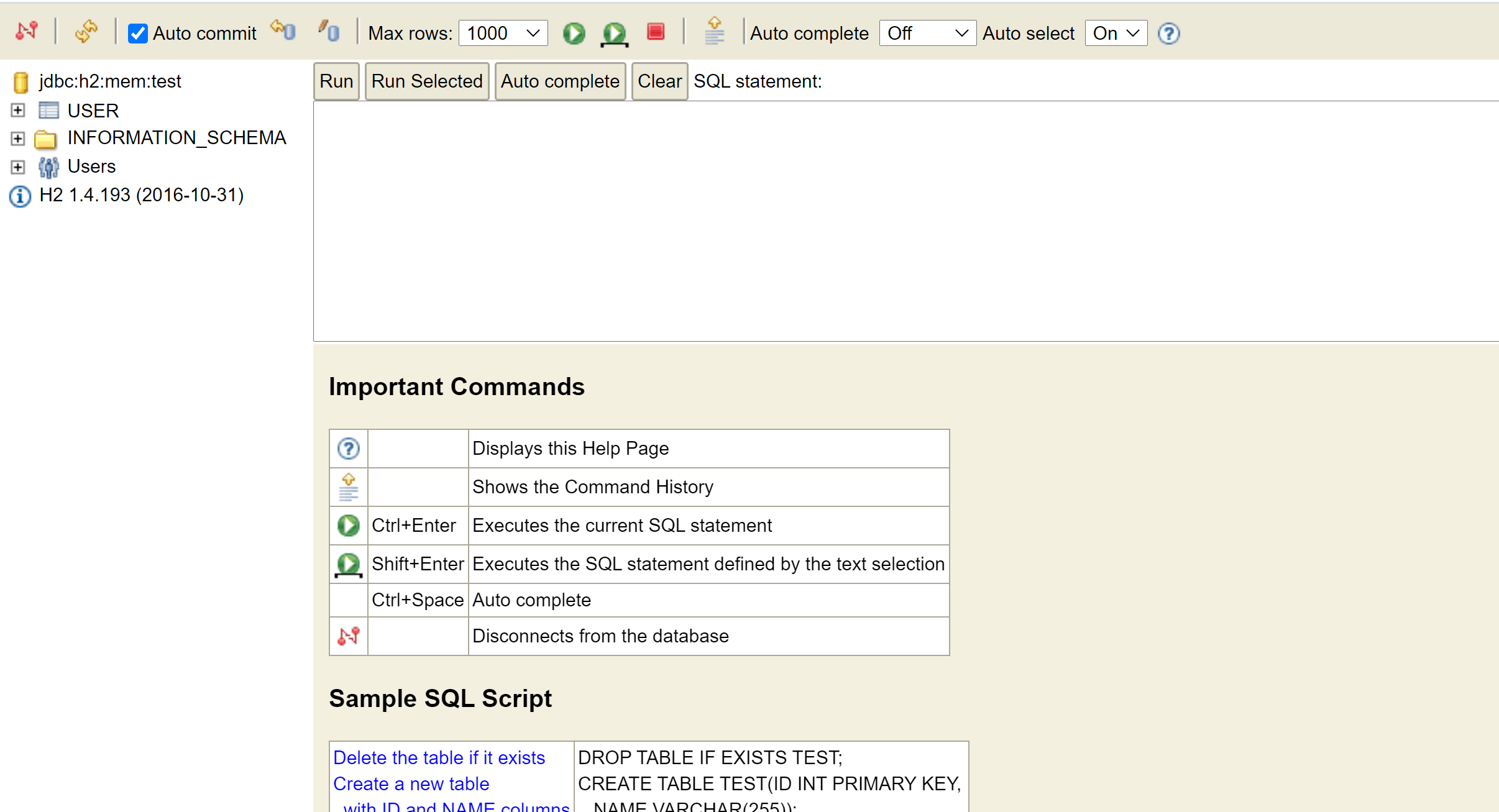Screen dimensions: 1499x812
Task: Open the Auto select On dropdown
Action: 1116,34
